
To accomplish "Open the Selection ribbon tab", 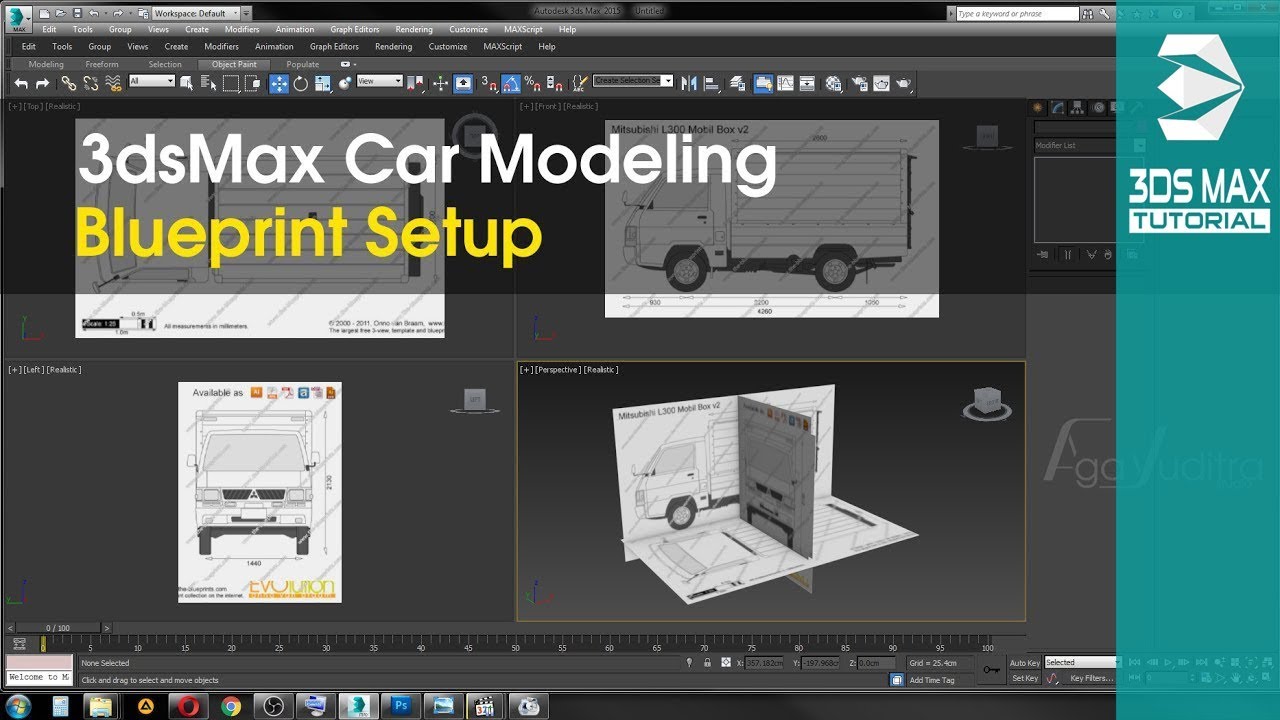I will [x=165, y=64].
